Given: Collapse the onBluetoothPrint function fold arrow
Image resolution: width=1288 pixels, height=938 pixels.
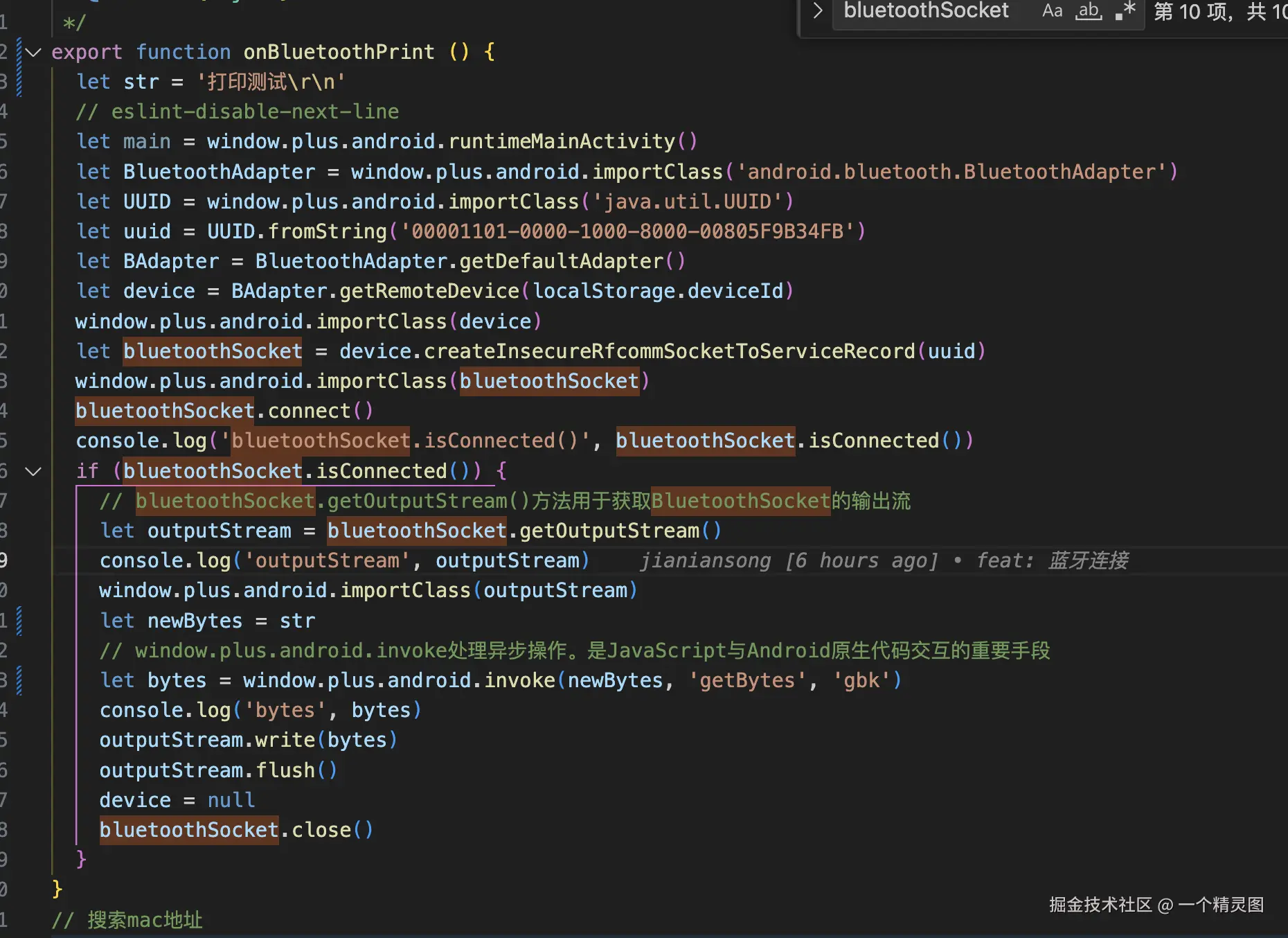Looking at the screenshot, I should (x=33, y=52).
